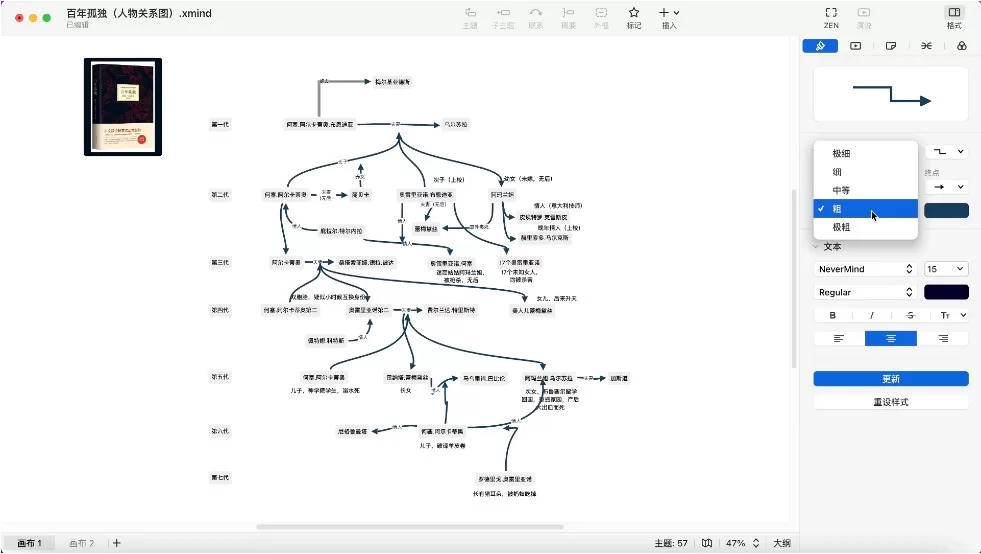Toggle bold text formatting
The image size is (981, 554).
(x=833, y=315)
